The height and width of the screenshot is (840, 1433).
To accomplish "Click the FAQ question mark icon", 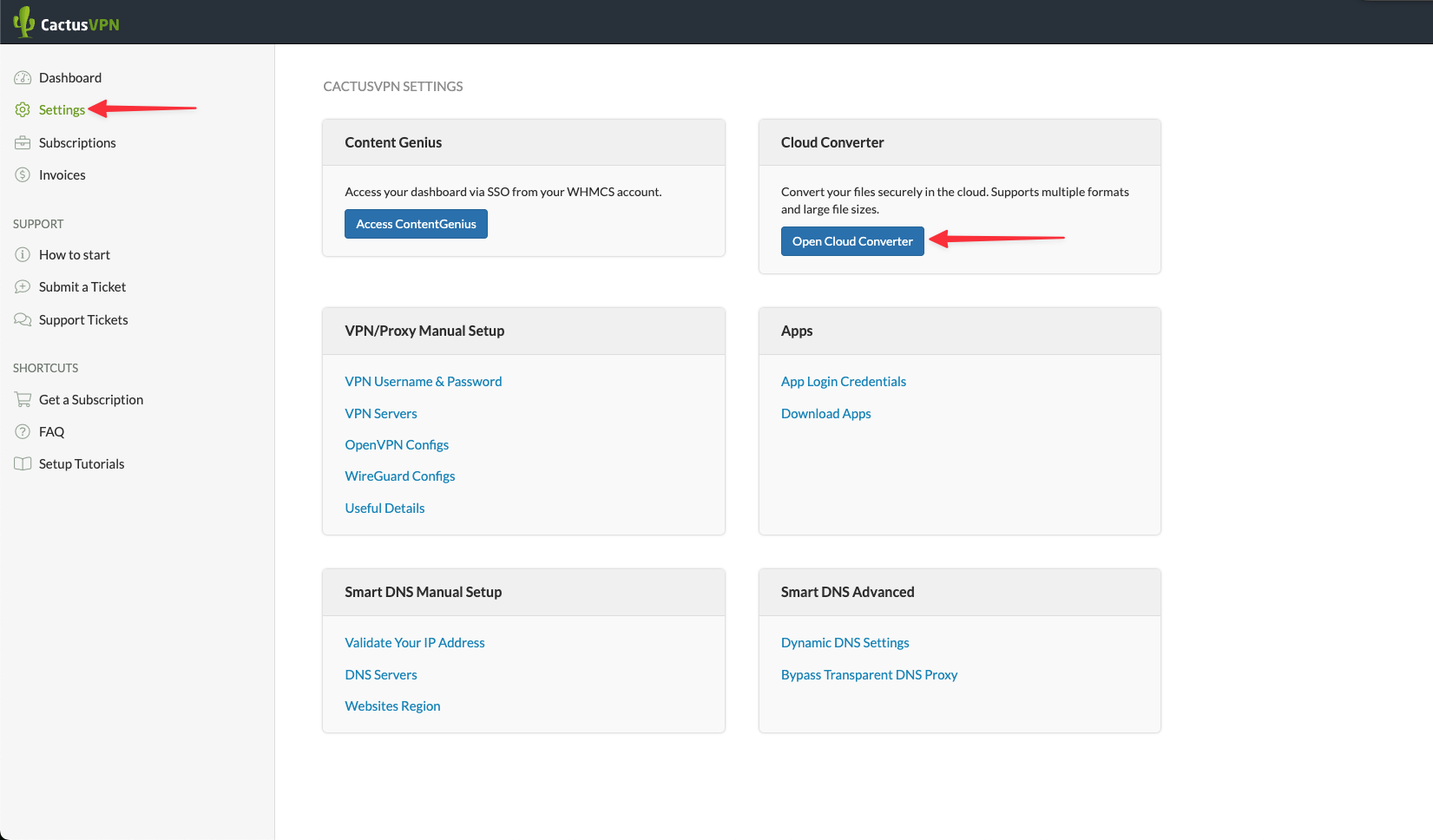I will [23, 432].
